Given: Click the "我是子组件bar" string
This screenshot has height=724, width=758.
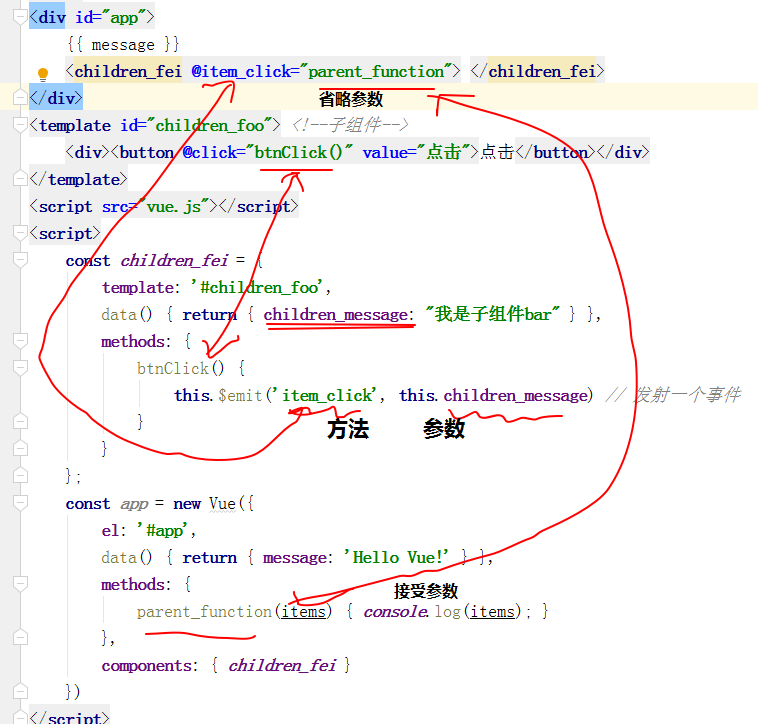Looking at the screenshot, I should tap(492, 315).
